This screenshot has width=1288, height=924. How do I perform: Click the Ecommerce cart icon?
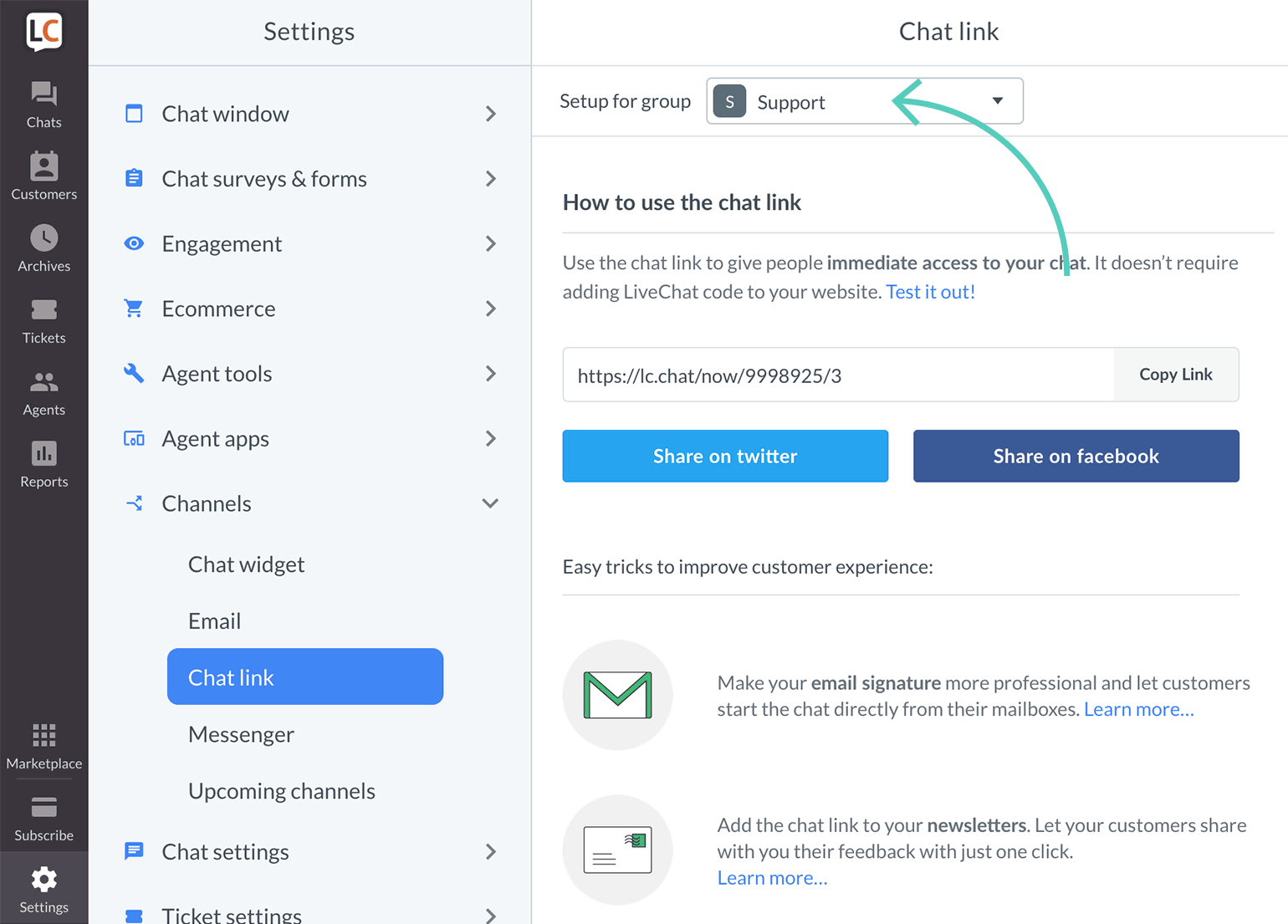134,309
